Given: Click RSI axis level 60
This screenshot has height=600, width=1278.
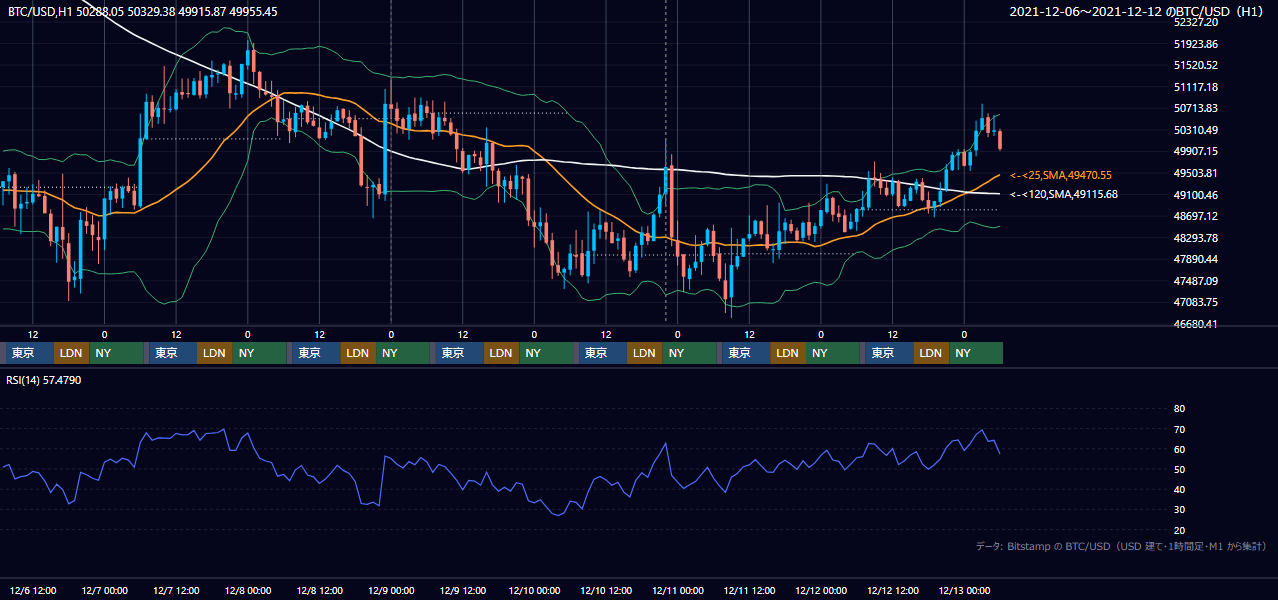Looking at the screenshot, I should tap(1179, 449).
